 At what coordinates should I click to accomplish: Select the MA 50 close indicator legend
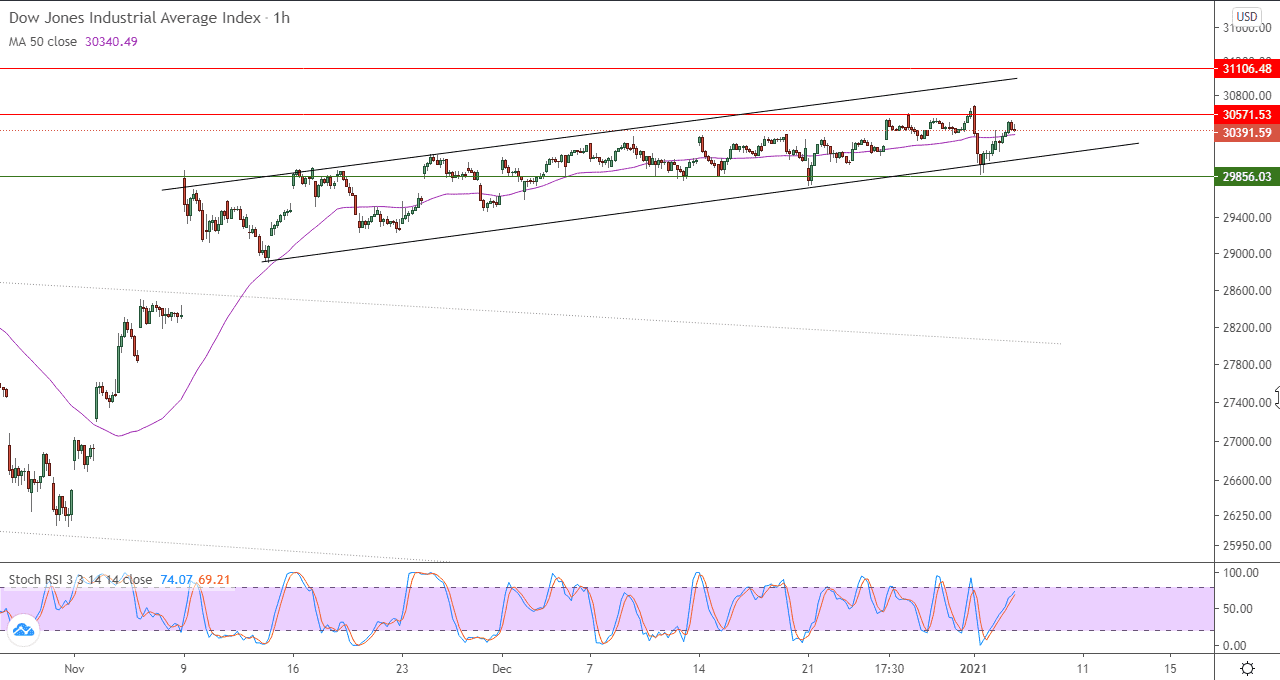coord(44,42)
